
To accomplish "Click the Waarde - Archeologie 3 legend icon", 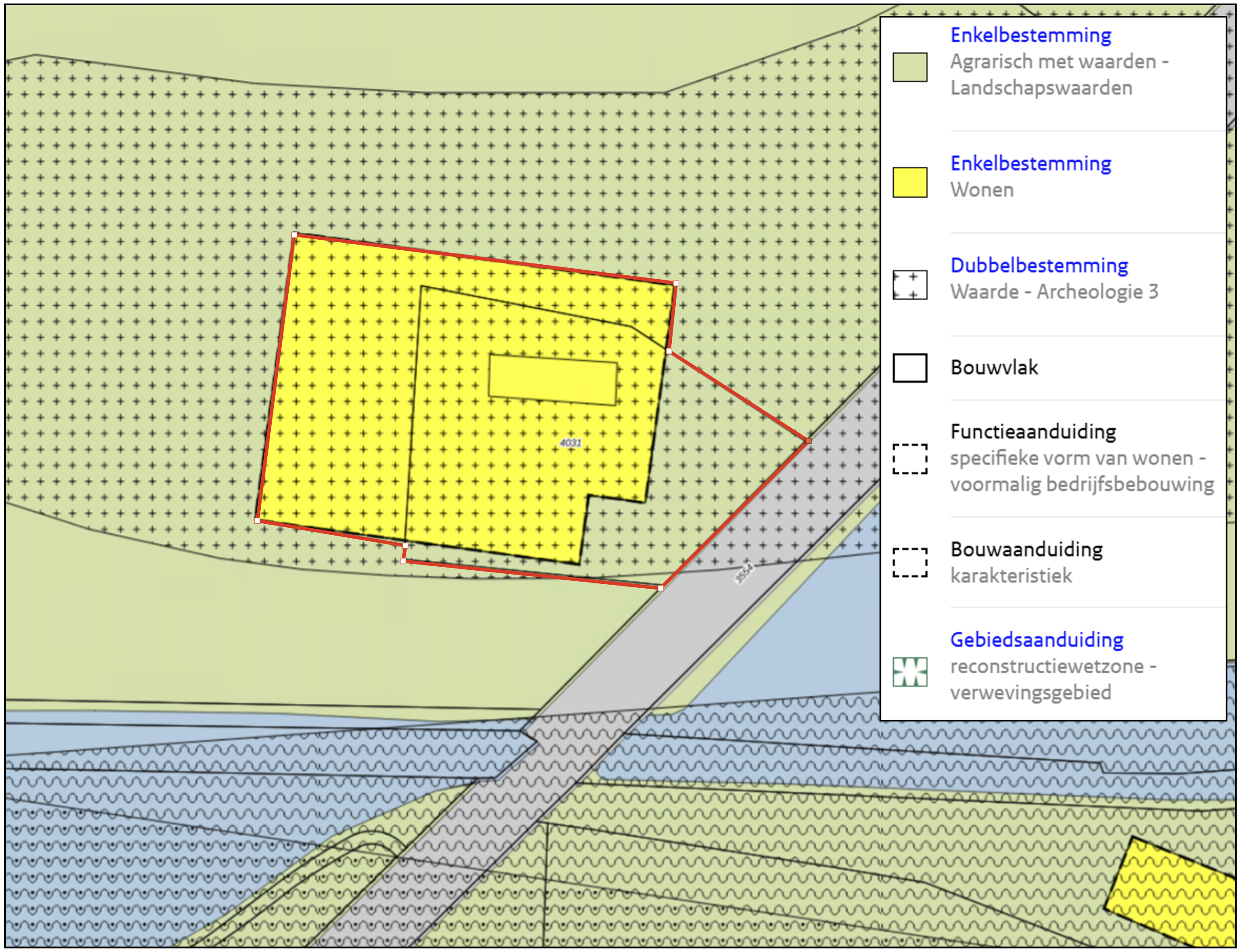I will [x=910, y=284].
